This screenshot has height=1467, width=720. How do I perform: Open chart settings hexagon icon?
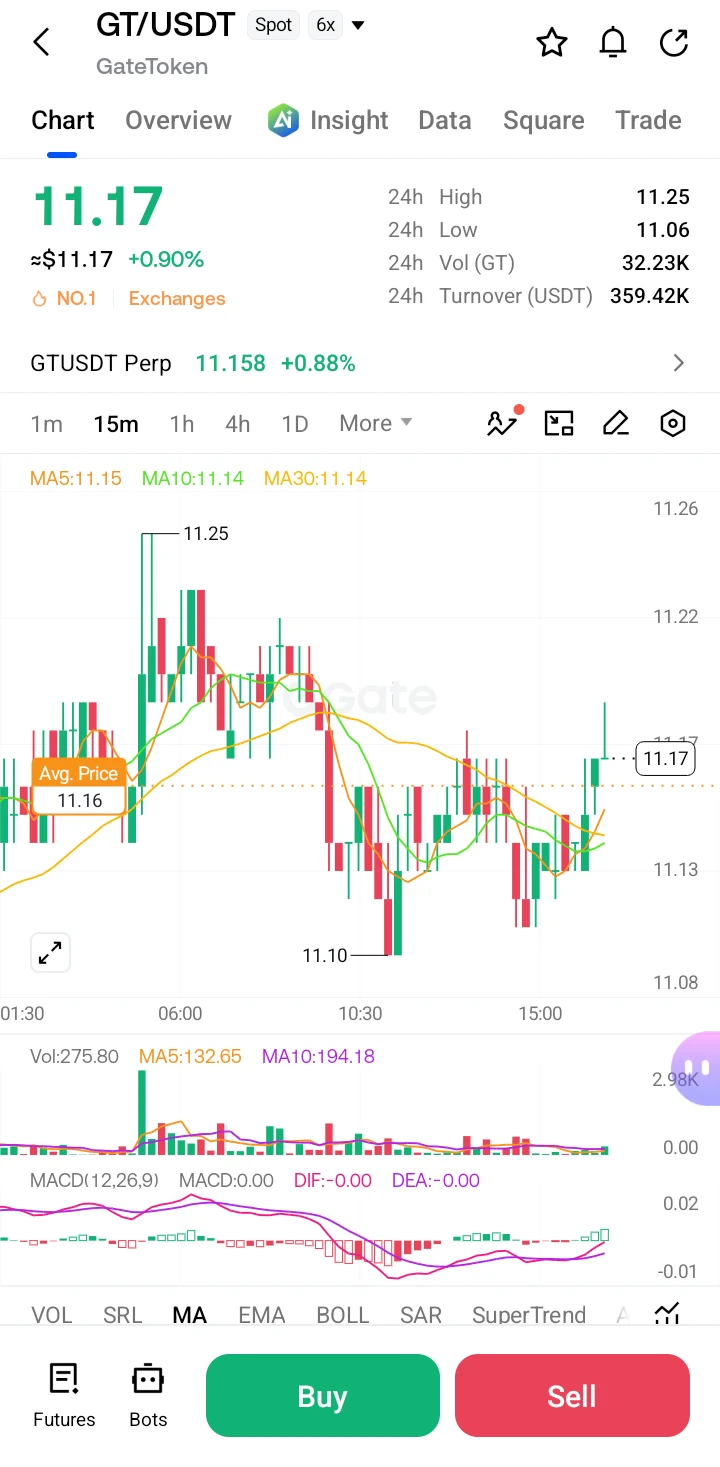click(x=673, y=423)
